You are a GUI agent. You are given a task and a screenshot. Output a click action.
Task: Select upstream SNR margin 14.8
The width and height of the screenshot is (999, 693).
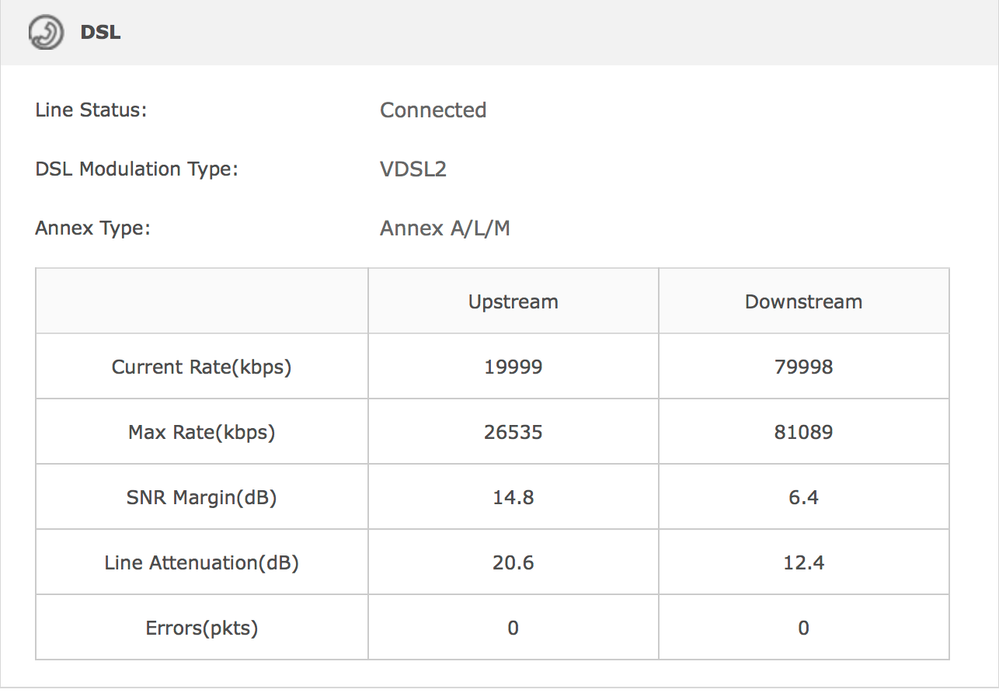(513, 497)
